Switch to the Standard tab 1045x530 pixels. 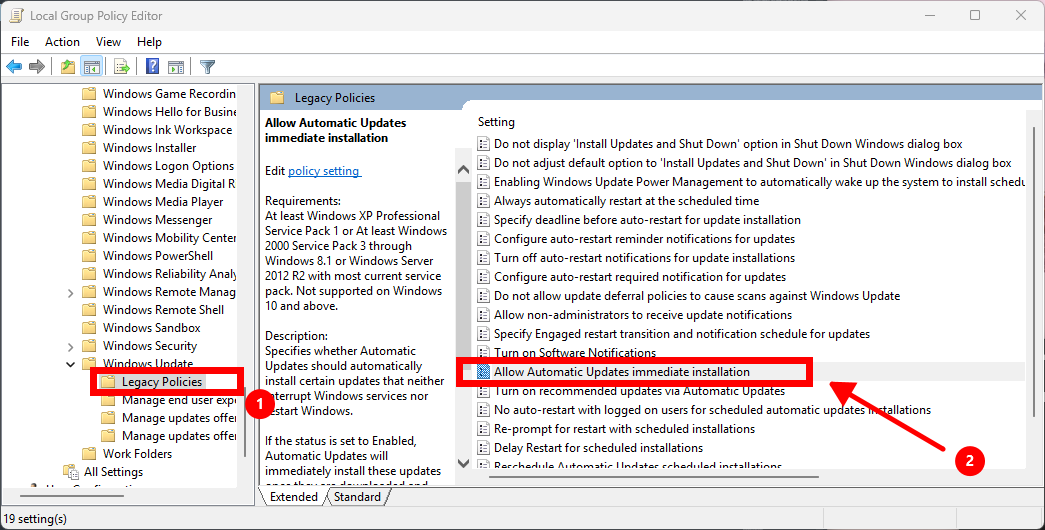[x=357, y=497]
